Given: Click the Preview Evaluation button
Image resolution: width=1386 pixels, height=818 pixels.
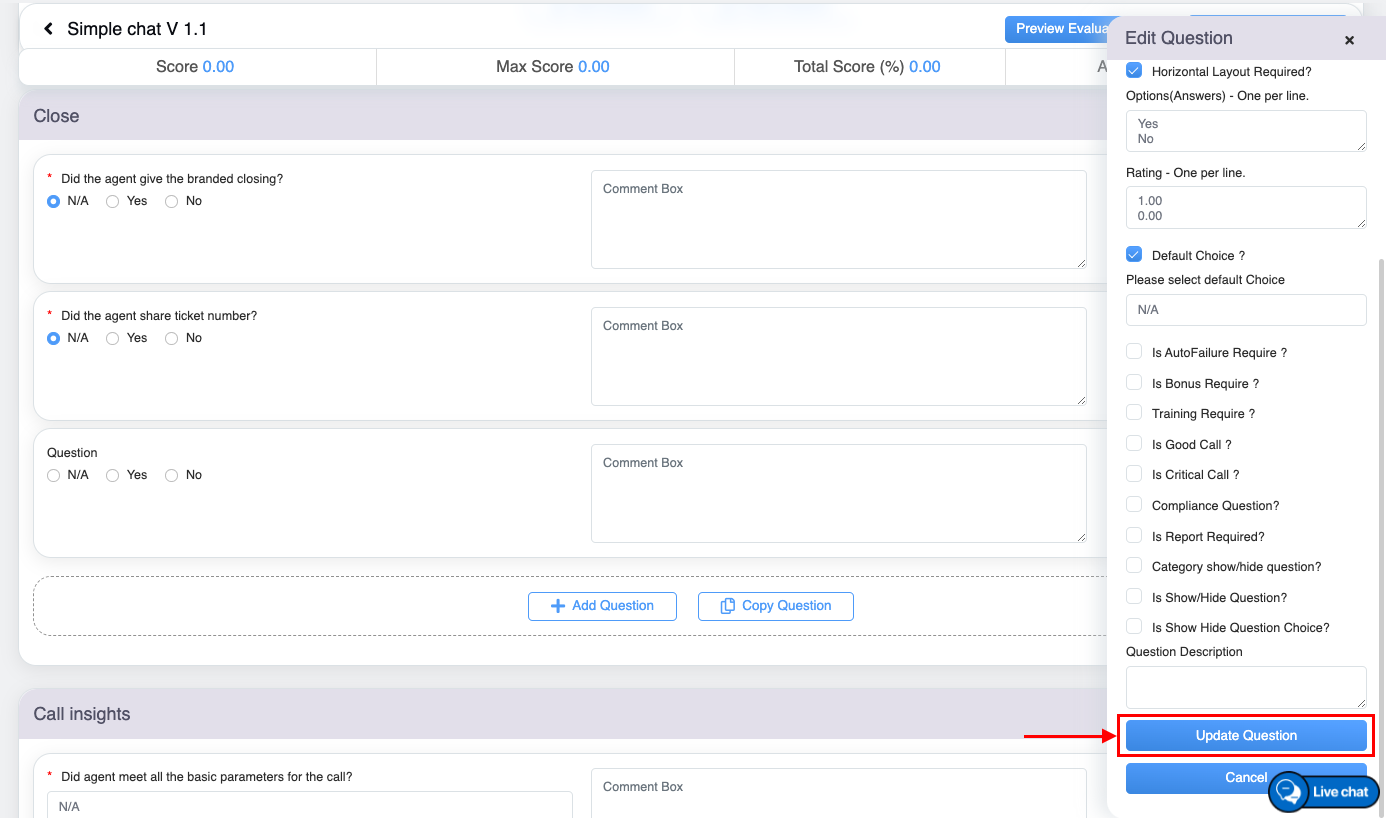Looking at the screenshot, I should (x=1058, y=29).
